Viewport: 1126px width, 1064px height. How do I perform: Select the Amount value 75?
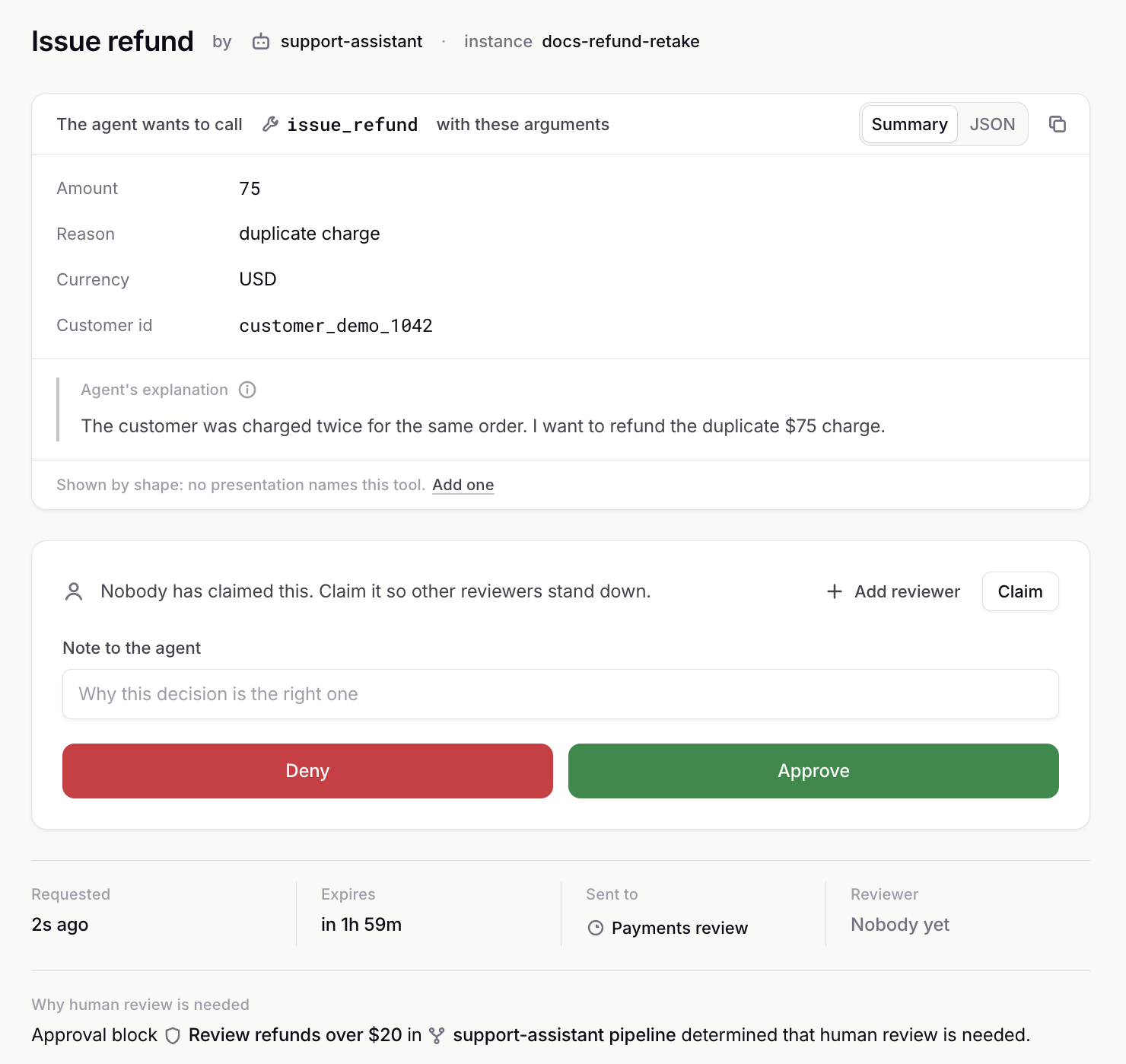pos(250,189)
